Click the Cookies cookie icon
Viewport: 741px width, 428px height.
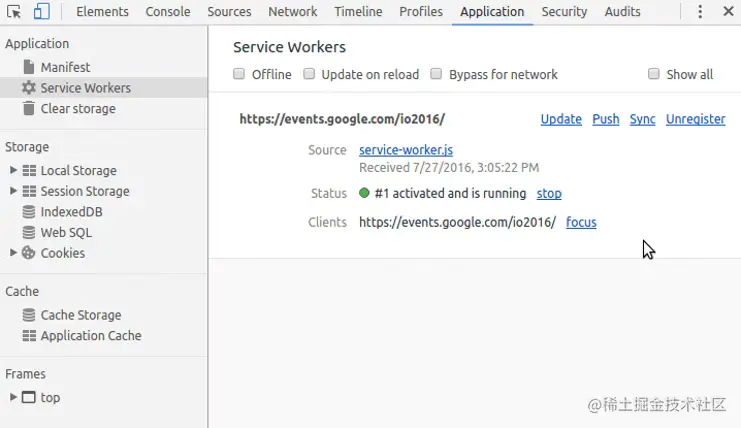click(x=28, y=253)
